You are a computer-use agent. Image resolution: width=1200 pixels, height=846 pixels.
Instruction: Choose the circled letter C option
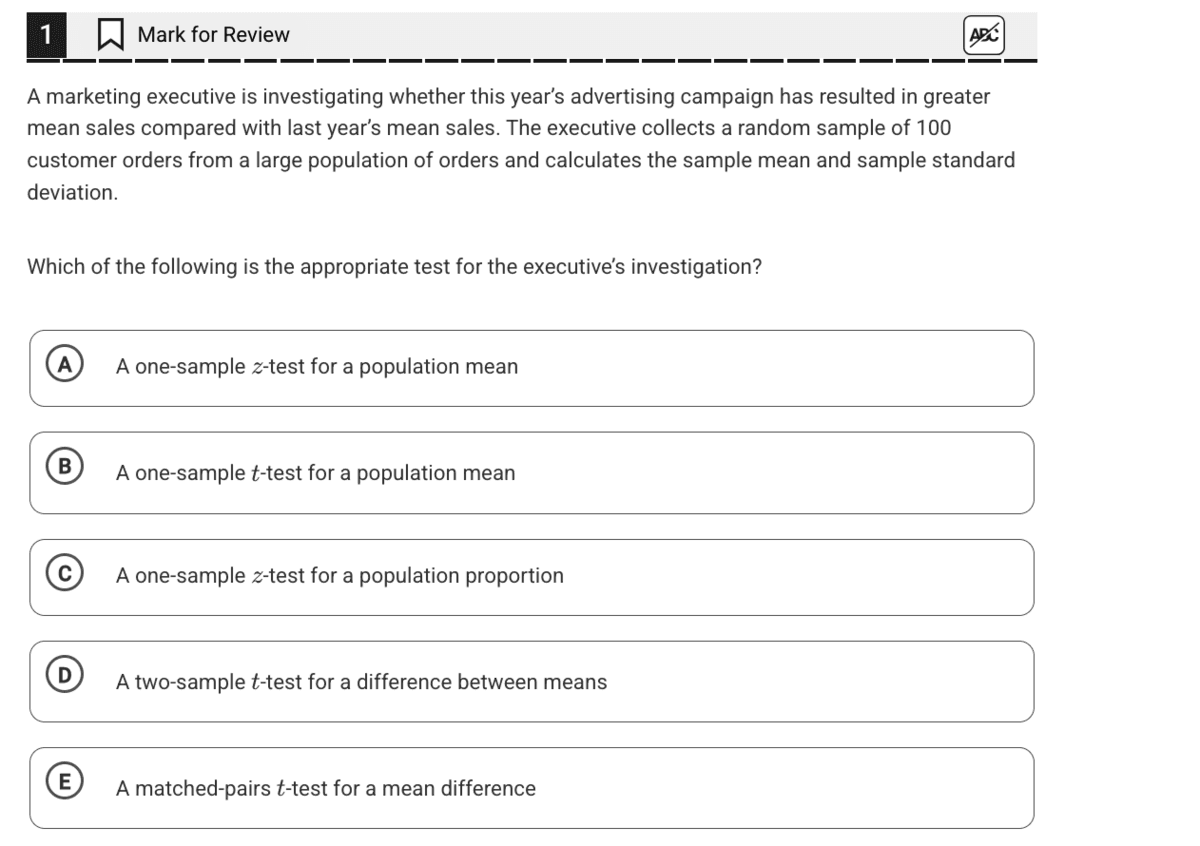click(x=64, y=574)
